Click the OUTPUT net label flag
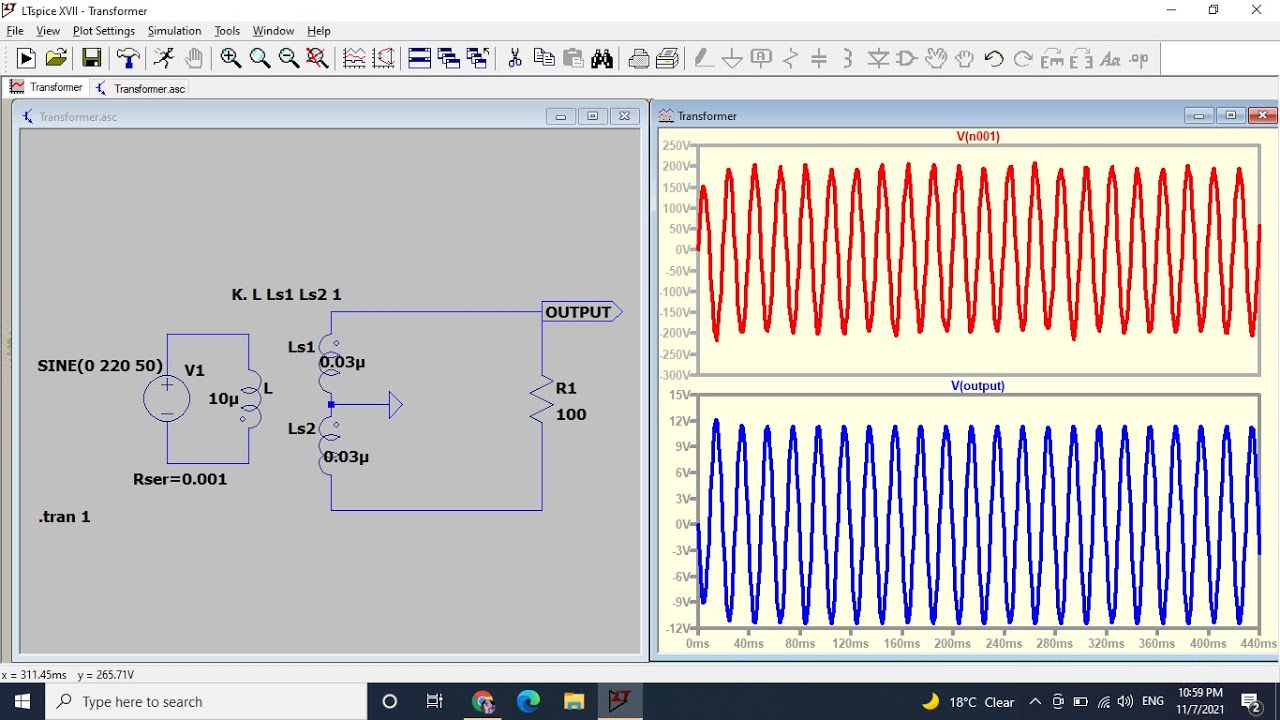The height and width of the screenshot is (720, 1280). tap(581, 312)
